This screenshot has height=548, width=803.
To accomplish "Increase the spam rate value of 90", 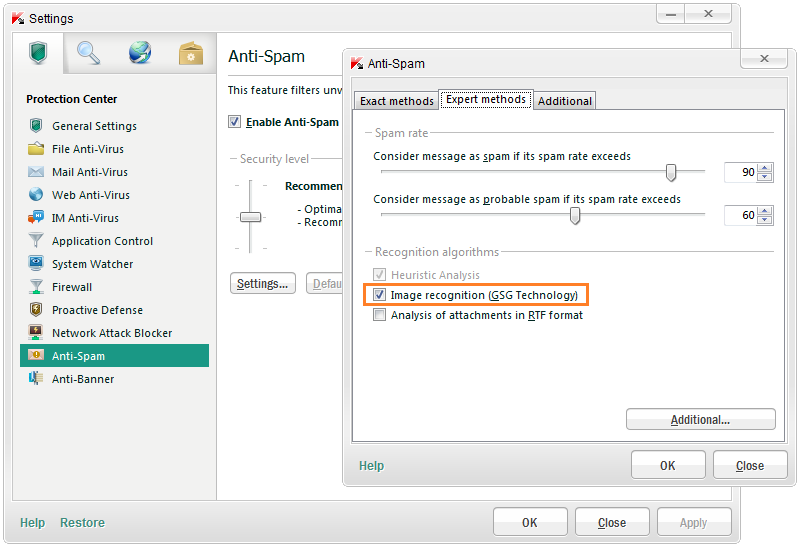I will click(765, 168).
